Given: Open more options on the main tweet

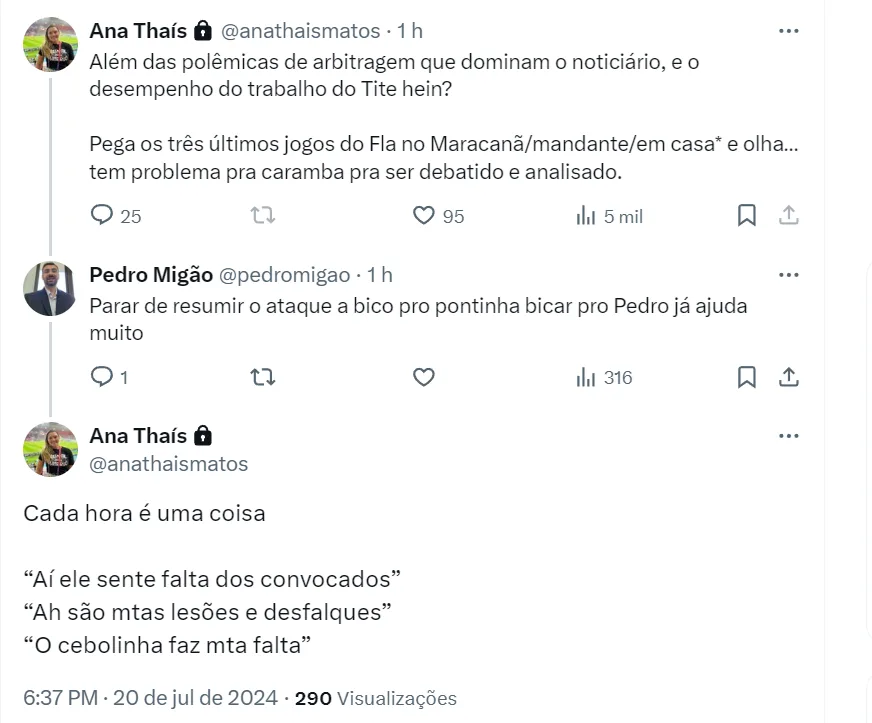Looking at the screenshot, I should coord(788,436).
